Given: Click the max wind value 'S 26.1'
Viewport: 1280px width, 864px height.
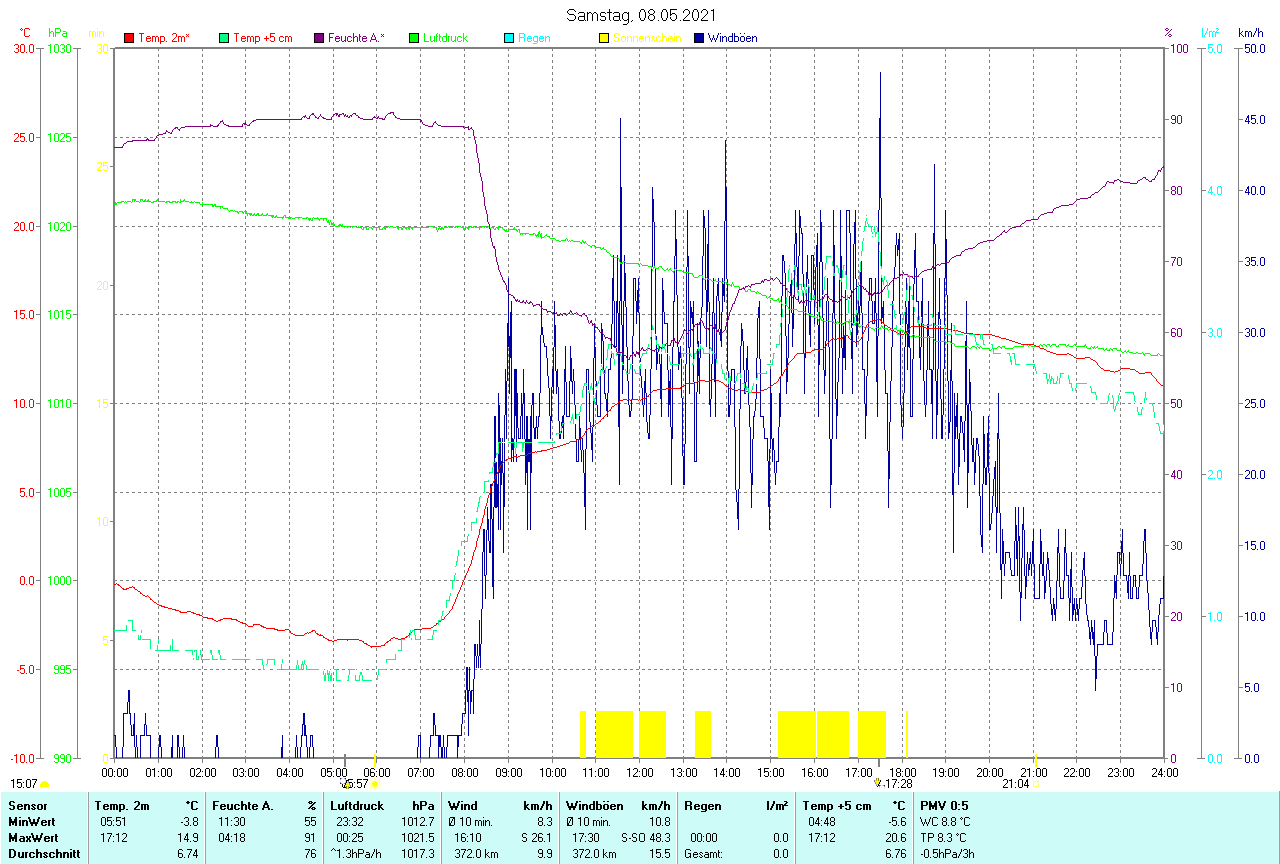Looking at the screenshot, I should click(x=535, y=837).
